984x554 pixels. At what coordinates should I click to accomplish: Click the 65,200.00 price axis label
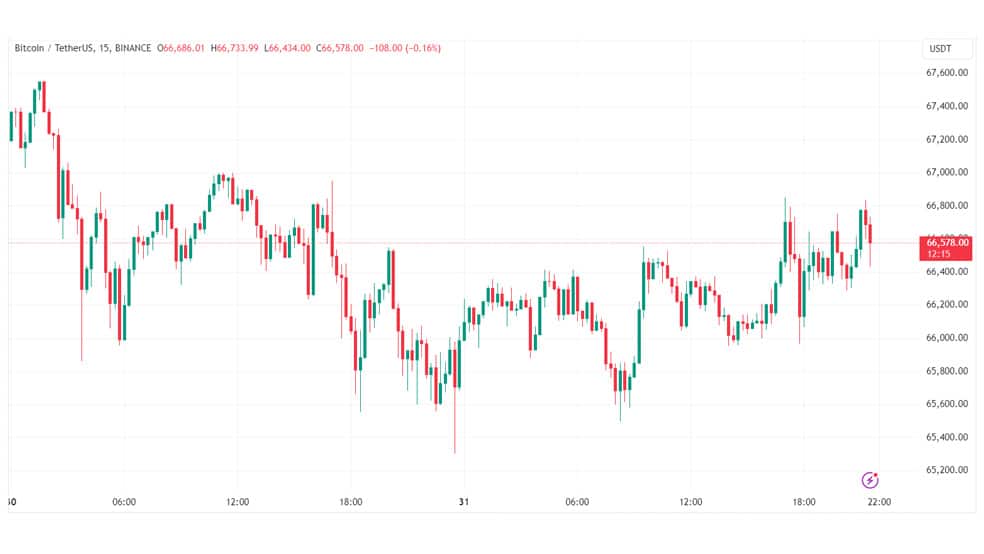coord(946,469)
